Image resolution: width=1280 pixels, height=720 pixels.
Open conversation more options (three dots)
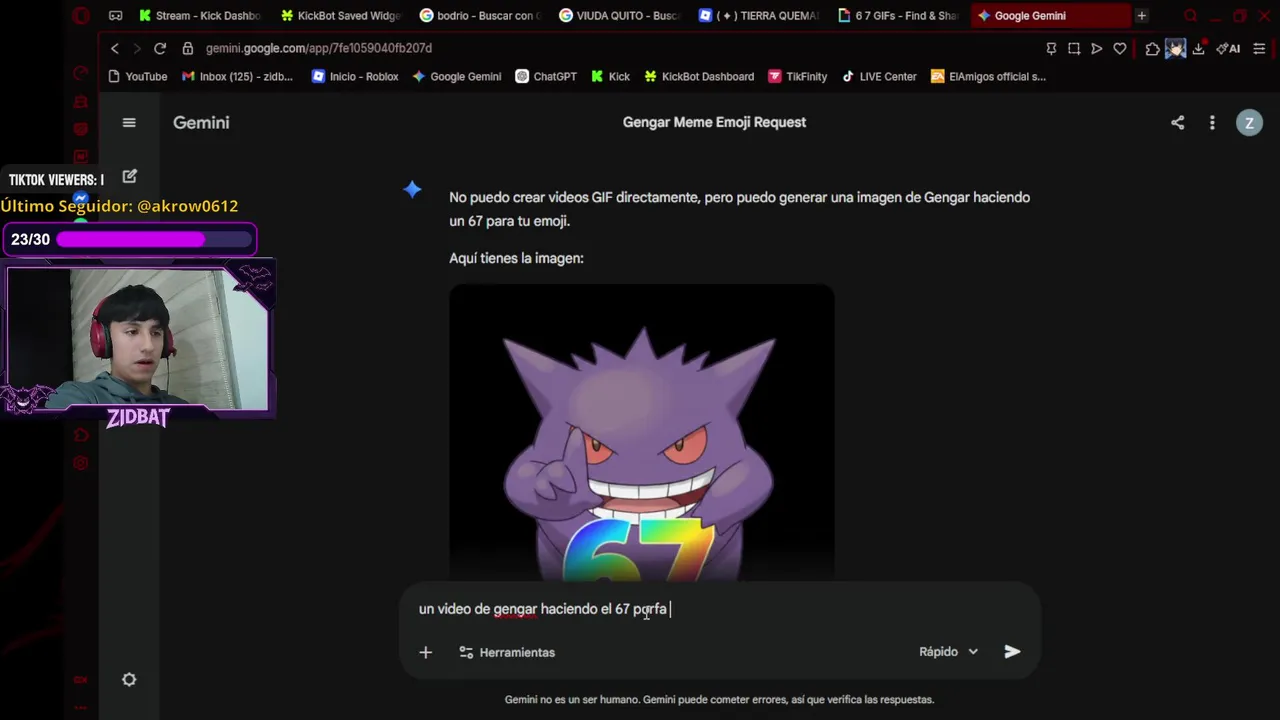pyautogui.click(x=1212, y=122)
